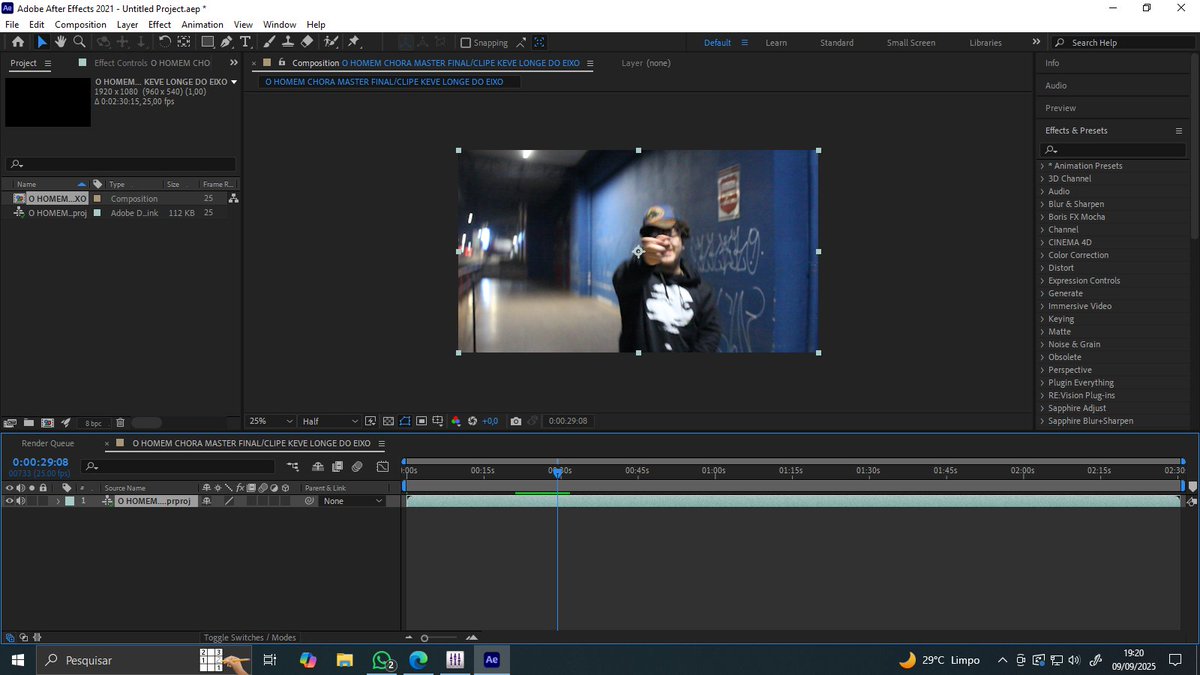Select the Clone Stamp tool

288,42
